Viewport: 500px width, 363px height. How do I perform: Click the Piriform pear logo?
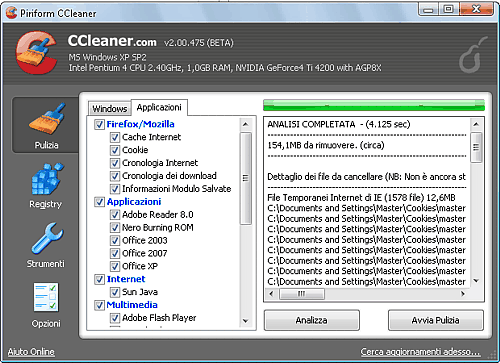point(473,55)
